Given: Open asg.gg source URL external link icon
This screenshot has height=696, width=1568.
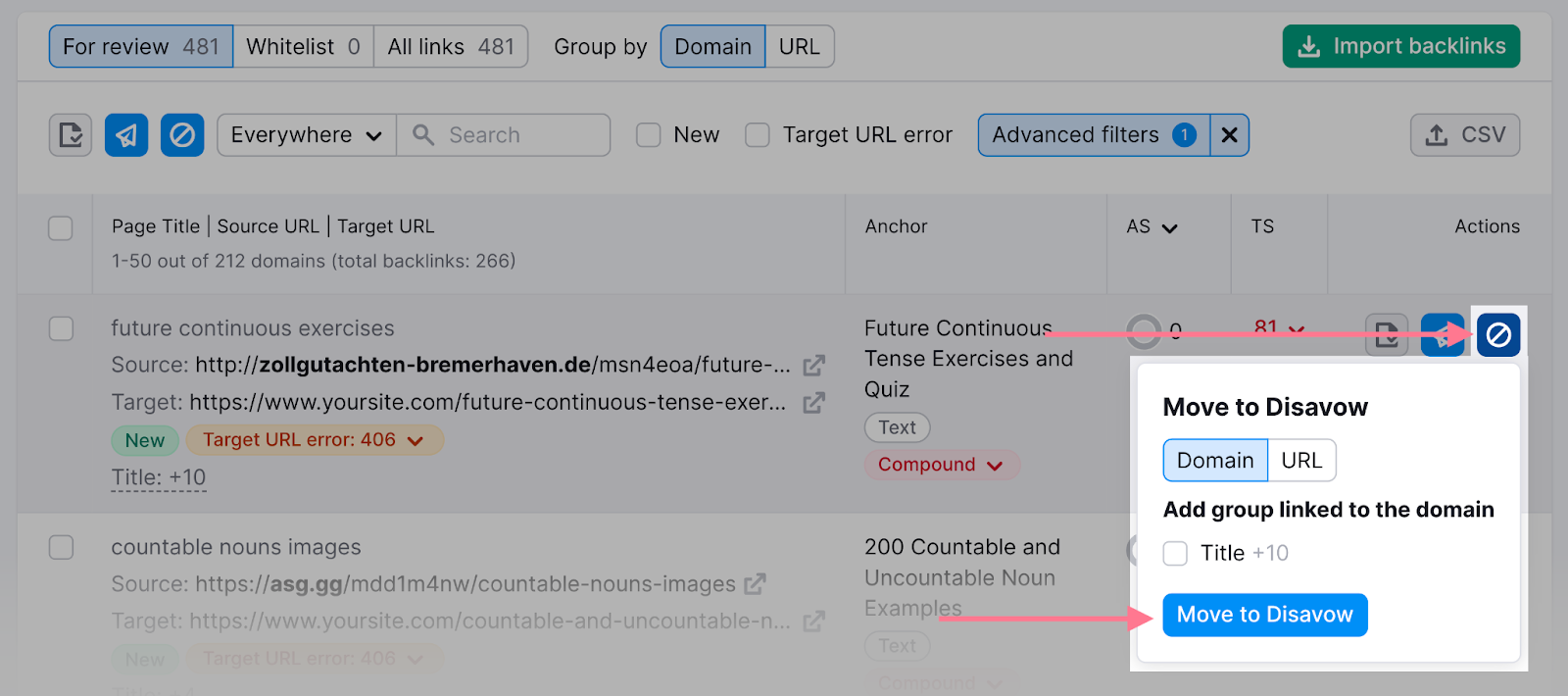Looking at the screenshot, I should (755, 584).
